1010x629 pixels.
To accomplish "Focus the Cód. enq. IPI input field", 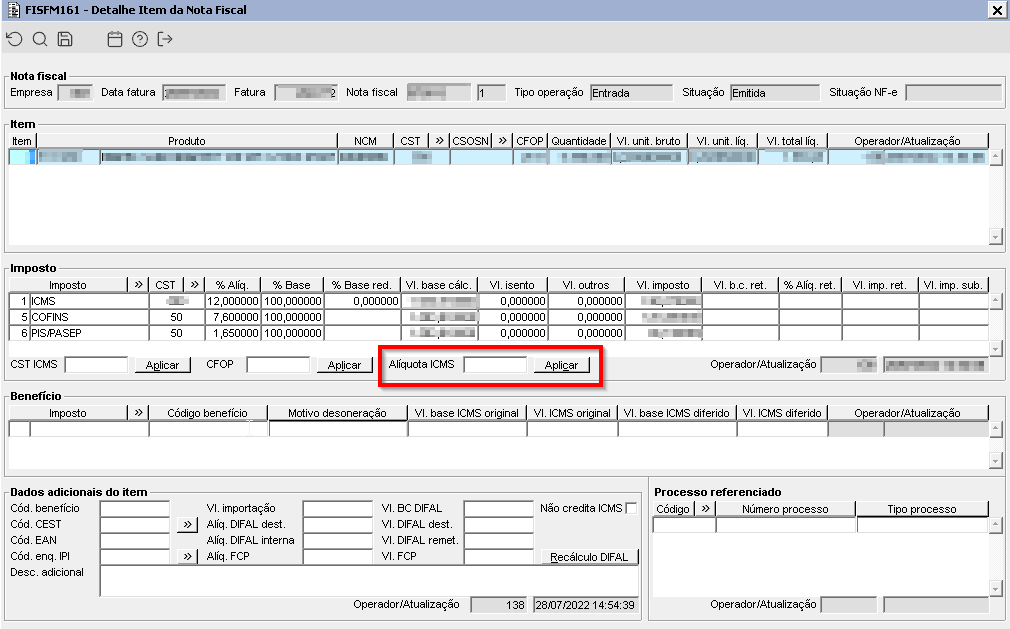I will pyautogui.click(x=135, y=556).
